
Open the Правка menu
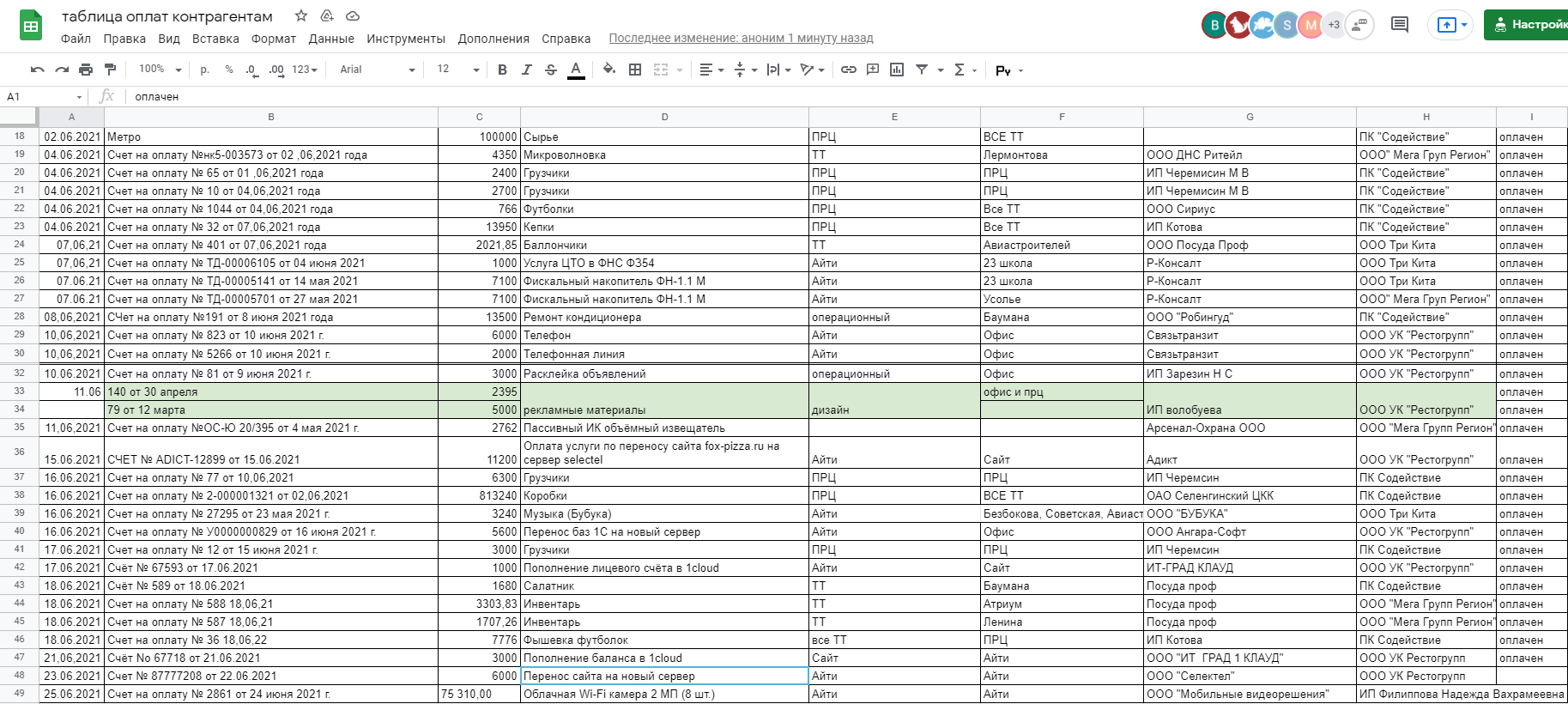pyautogui.click(x=124, y=39)
